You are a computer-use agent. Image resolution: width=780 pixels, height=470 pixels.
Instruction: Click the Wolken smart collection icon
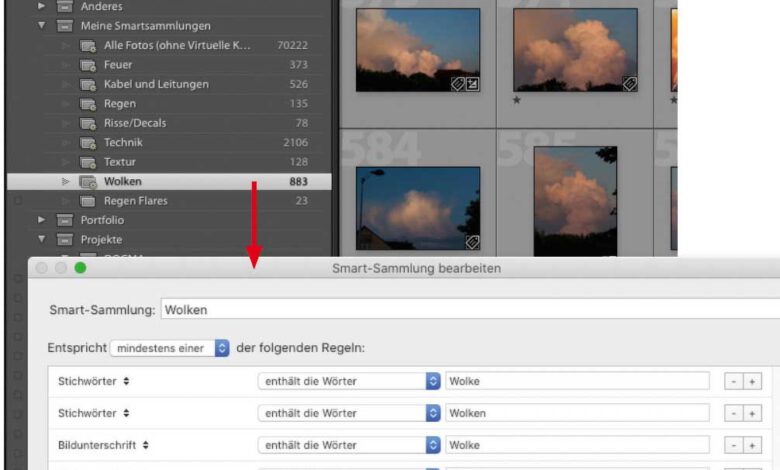[x=88, y=182]
